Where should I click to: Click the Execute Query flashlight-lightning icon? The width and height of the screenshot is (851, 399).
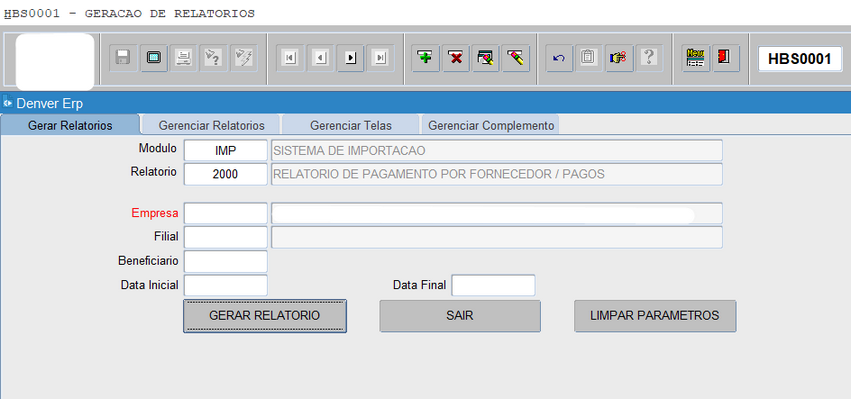tap(244, 58)
